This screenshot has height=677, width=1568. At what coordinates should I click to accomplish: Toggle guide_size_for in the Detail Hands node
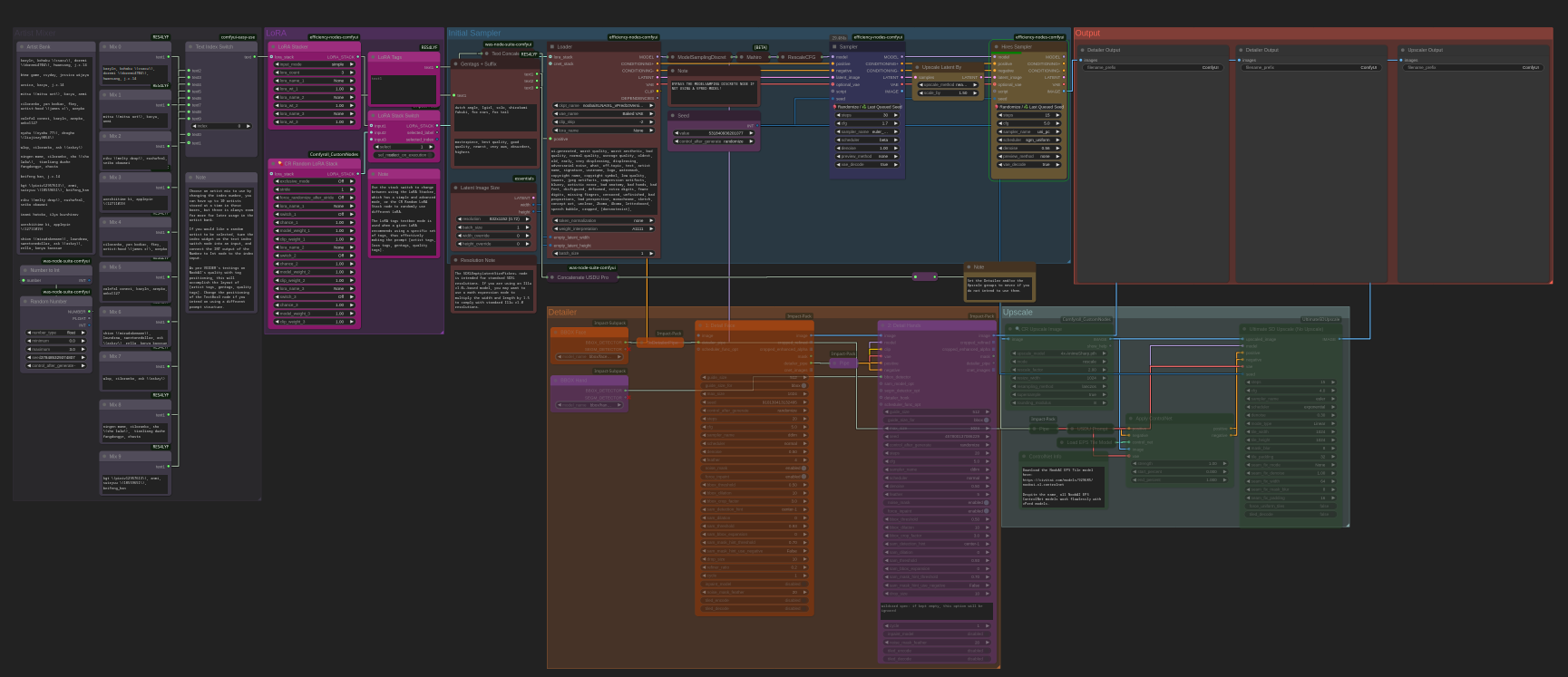pyautogui.click(x=937, y=421)
